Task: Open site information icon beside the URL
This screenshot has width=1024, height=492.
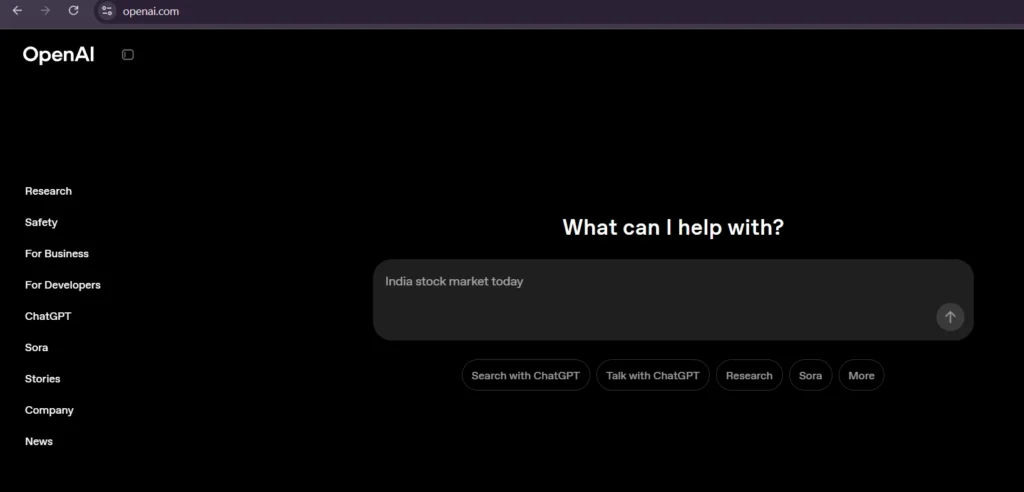Action: coord(107,11)
